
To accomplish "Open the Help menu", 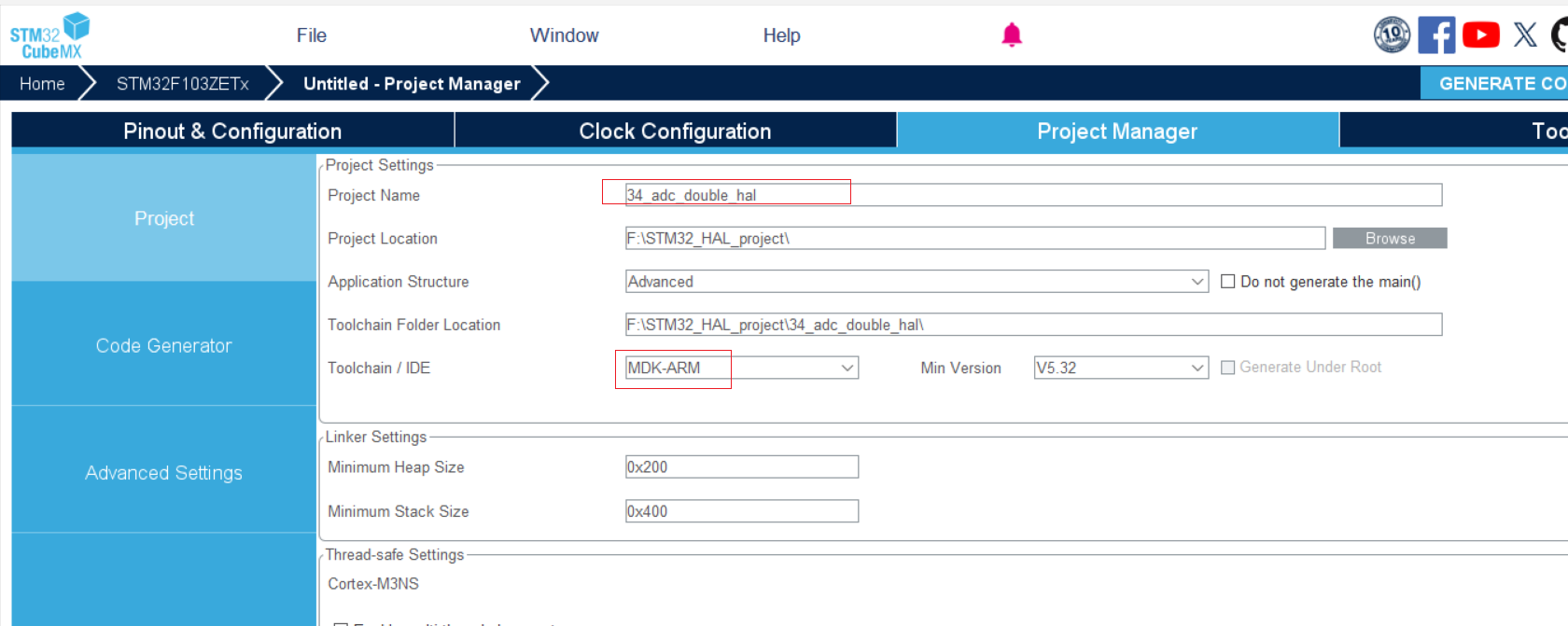I will pyautogui.click(x=782, y=35).
